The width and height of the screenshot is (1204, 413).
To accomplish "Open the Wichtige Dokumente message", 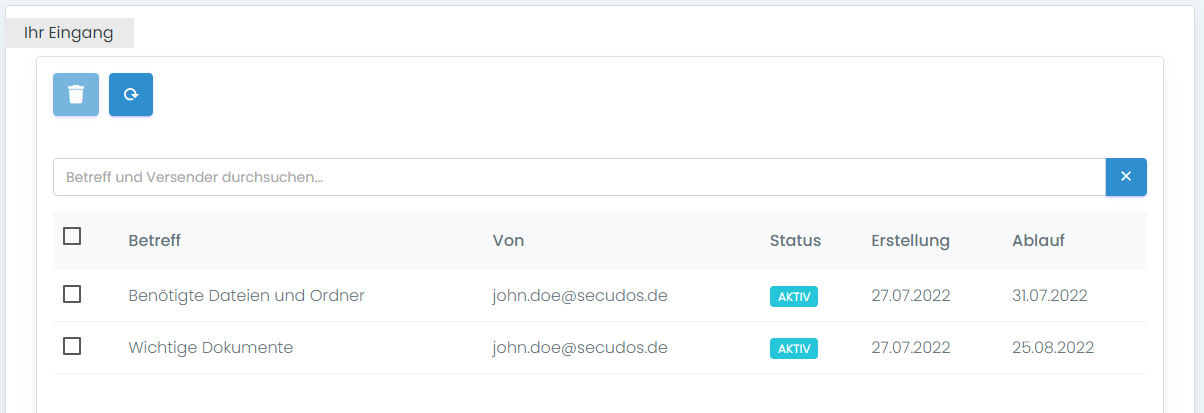I will pyautogui.click(x=210, y=348).
